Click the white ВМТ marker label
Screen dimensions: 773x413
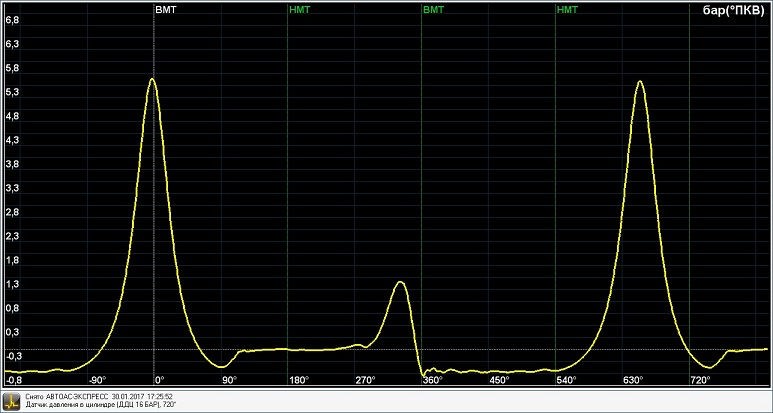(166, 10)
